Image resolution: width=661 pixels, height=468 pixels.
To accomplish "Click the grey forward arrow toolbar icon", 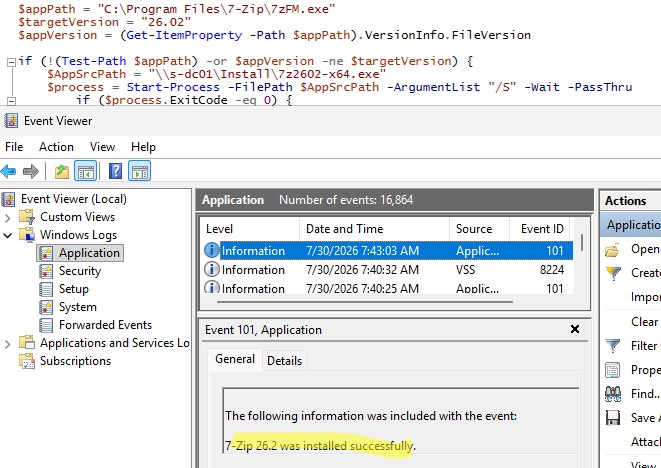I will coord(31,172).
